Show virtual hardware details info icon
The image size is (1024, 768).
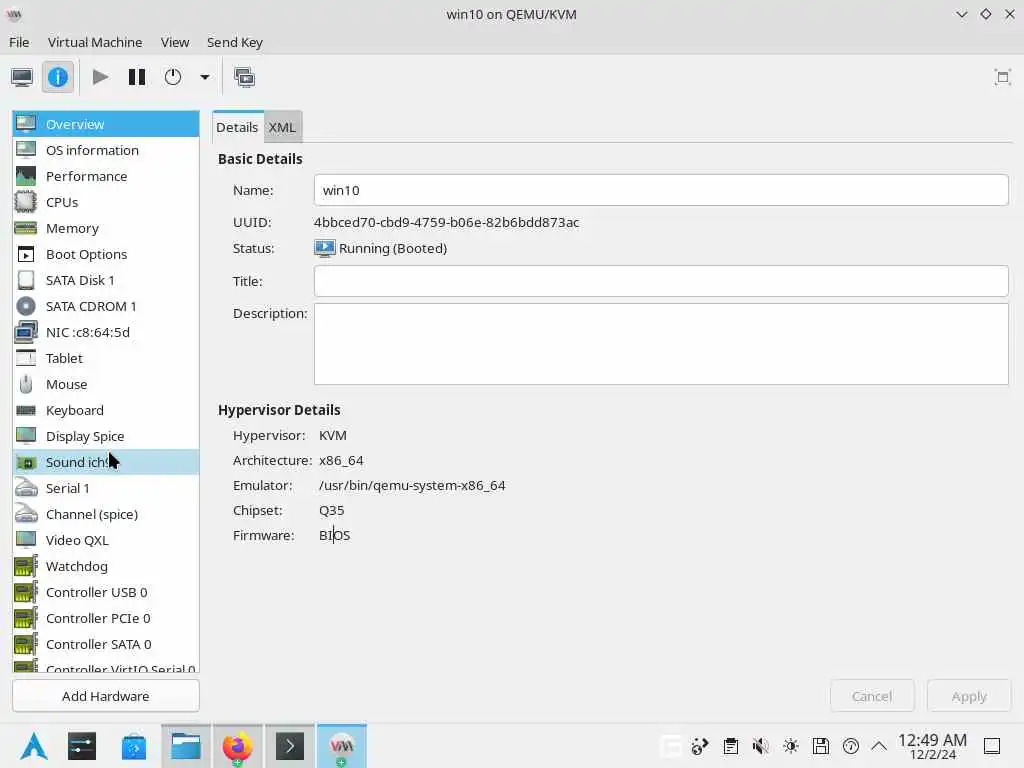(x=57, y=77)
